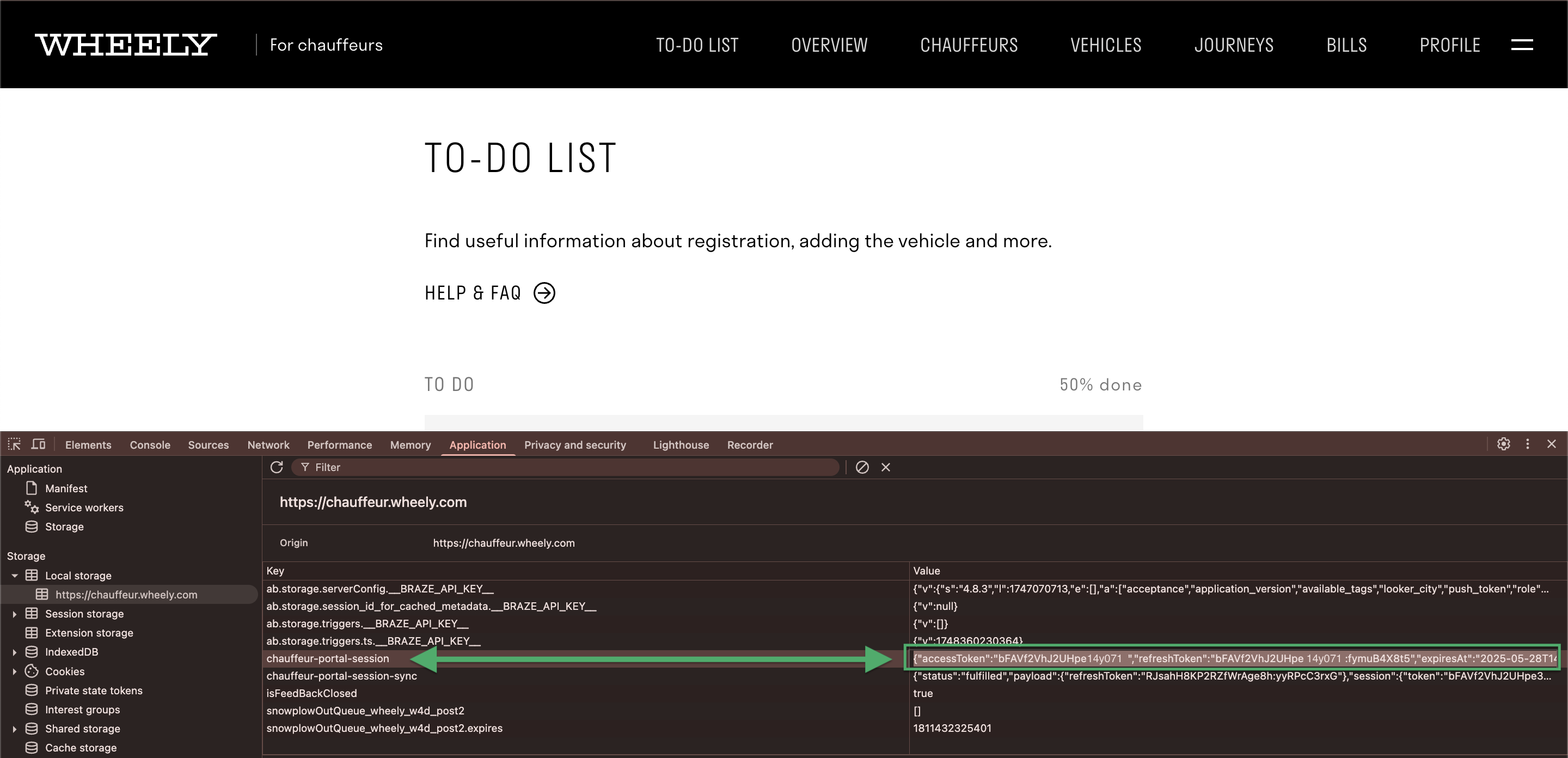Select Interest groups item
Image resolution: width=1568 pixels, height=758 pixels.
(x=82, y=710)
